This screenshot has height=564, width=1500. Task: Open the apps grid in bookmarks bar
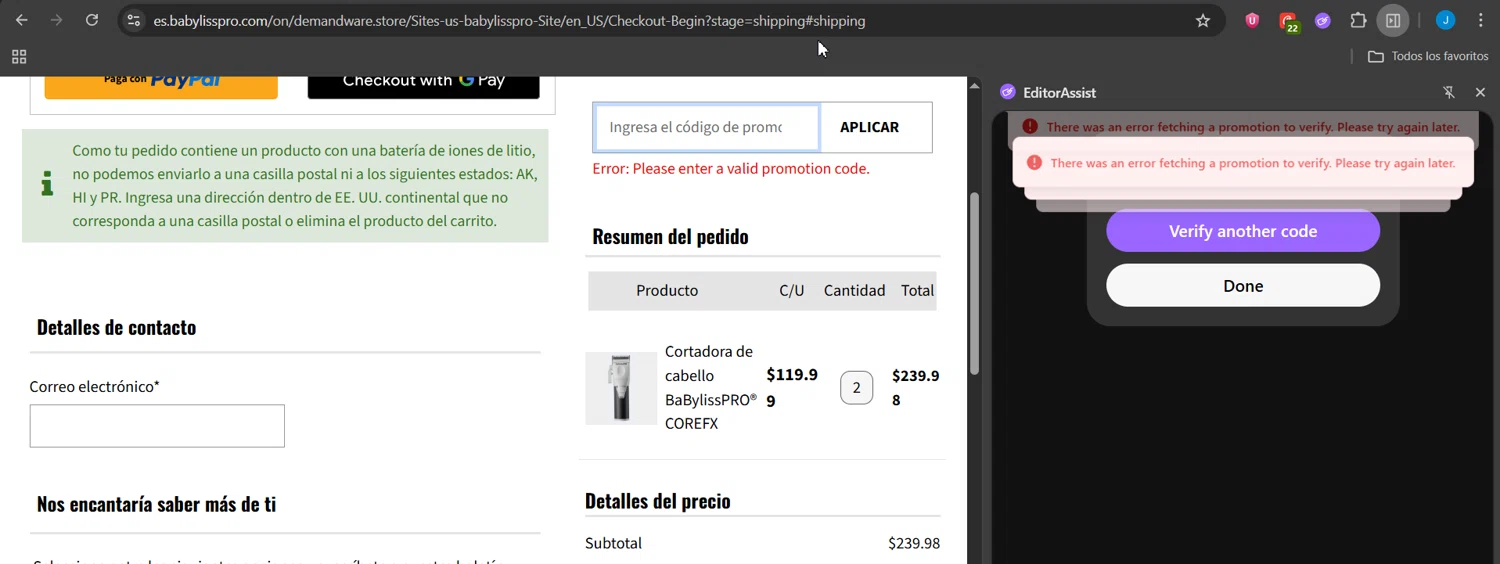(19, 57)
